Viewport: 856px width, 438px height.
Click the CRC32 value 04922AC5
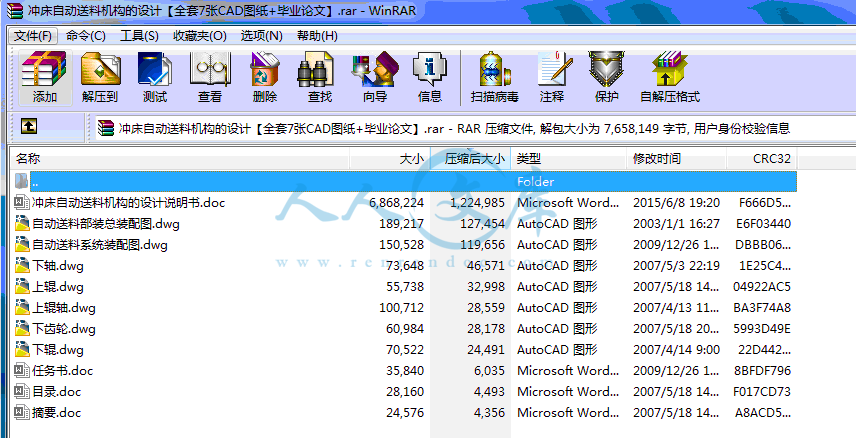[763, 287]
